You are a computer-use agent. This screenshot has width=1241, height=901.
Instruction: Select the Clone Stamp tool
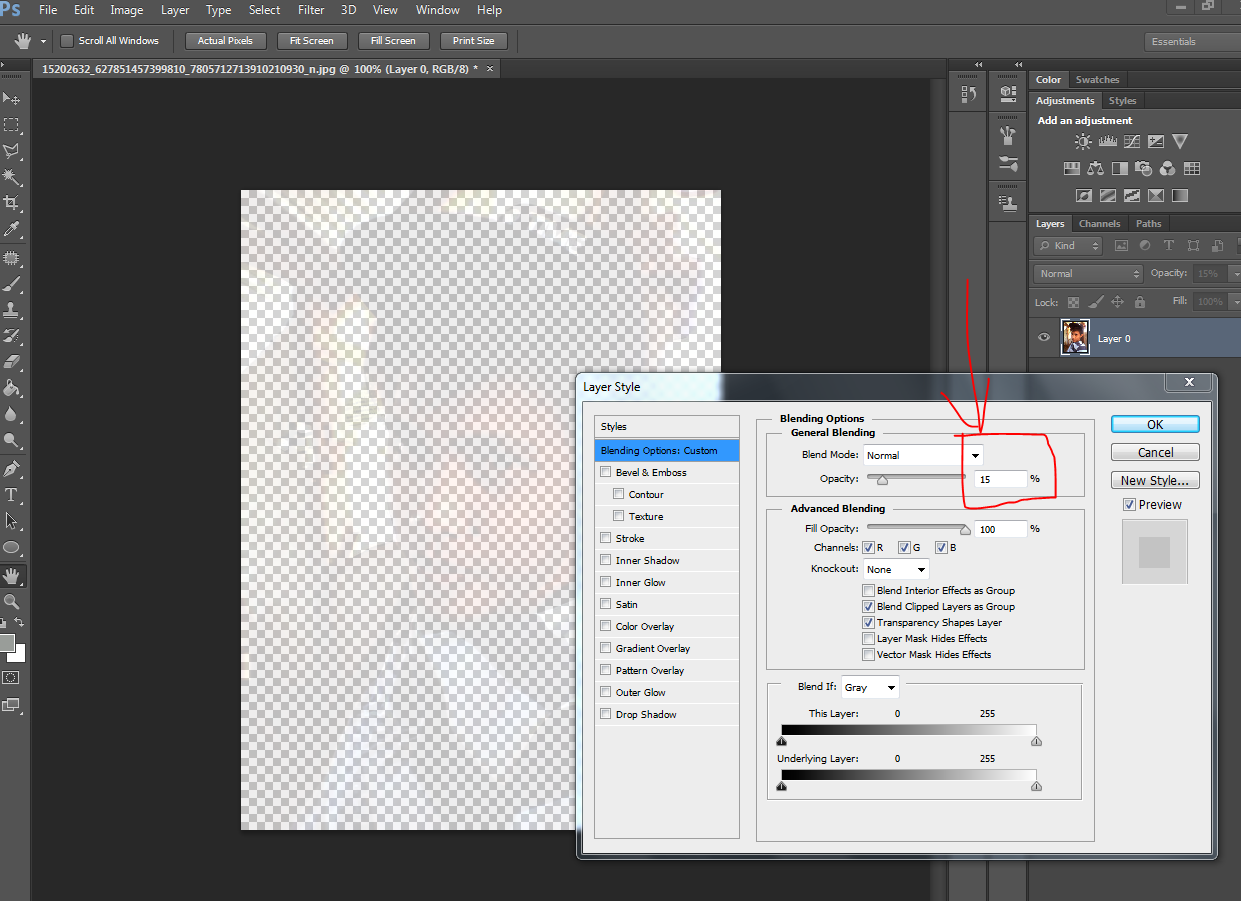[12, 310]
